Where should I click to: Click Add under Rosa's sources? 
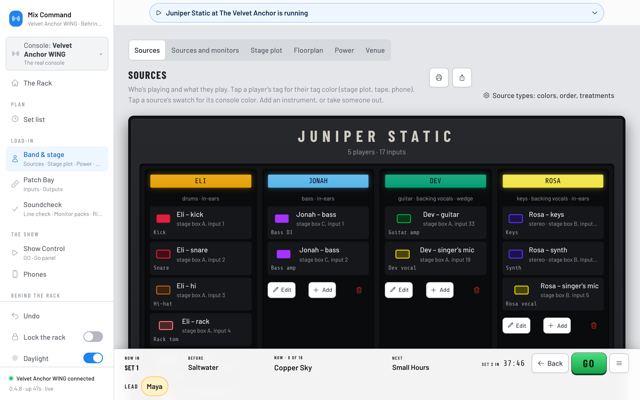pyautogui.click(x=557, y=325)
